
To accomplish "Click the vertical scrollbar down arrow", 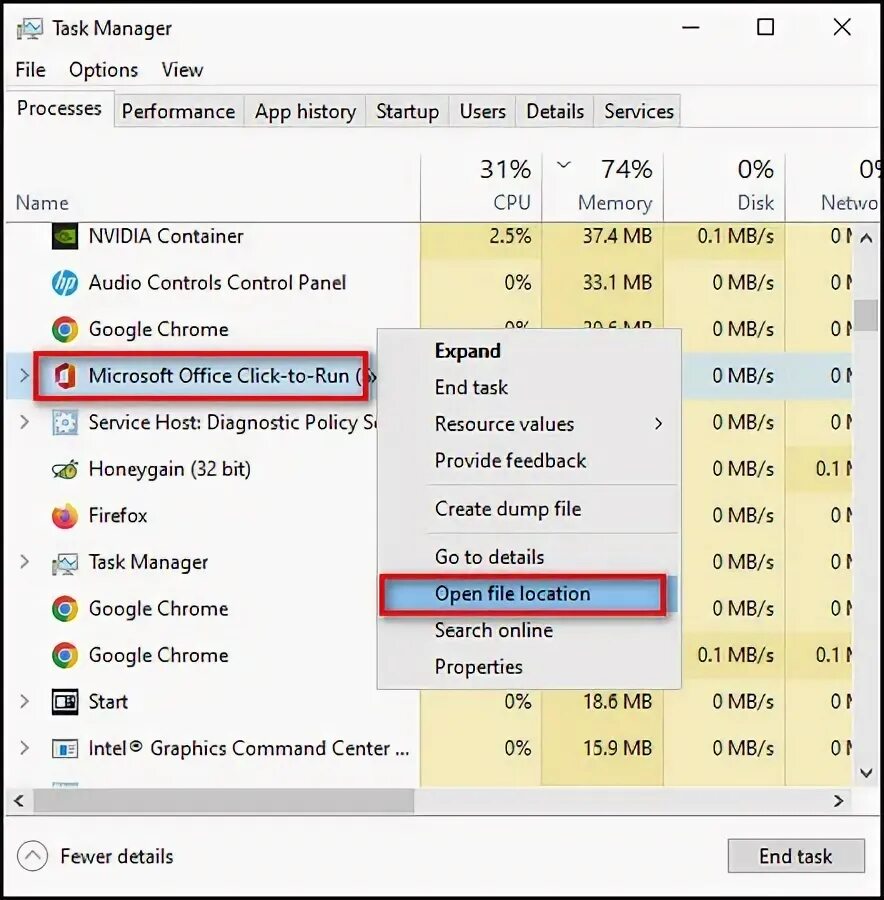I will (x=866, y=773).
